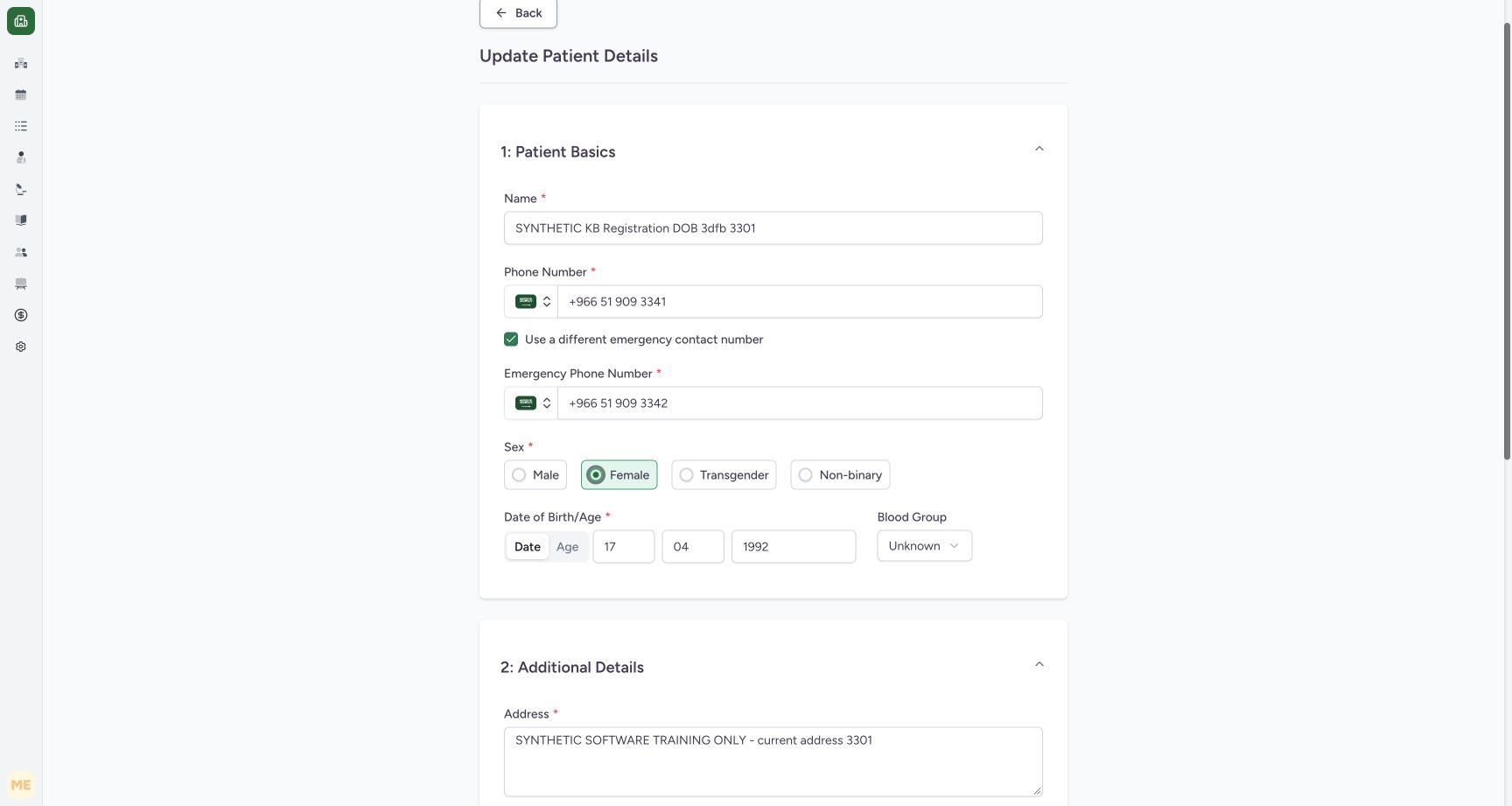Switch to Date tab for birth entry
The height and width of the screenshot is (806, 1512).
click(x=528, y=547)
